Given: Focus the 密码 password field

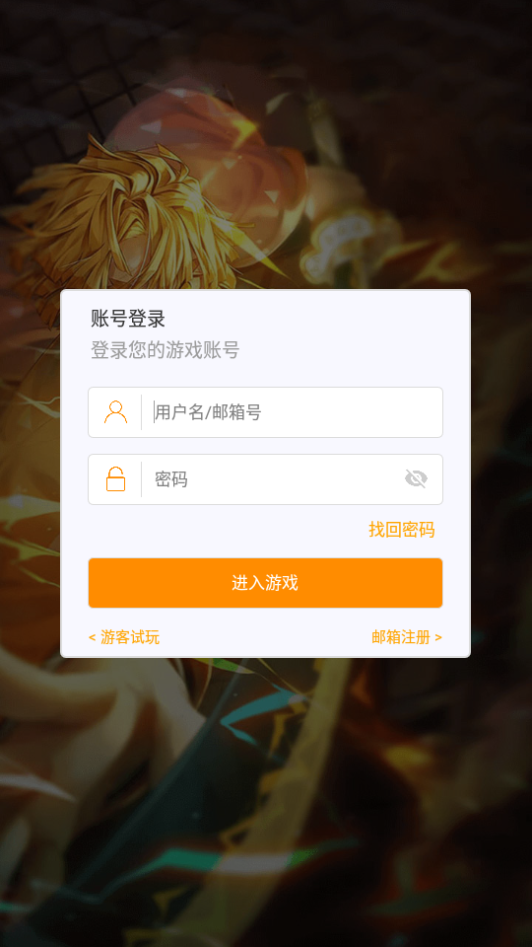Looking at the screenshot, I should pyautogui.click(x=266, y=480).
